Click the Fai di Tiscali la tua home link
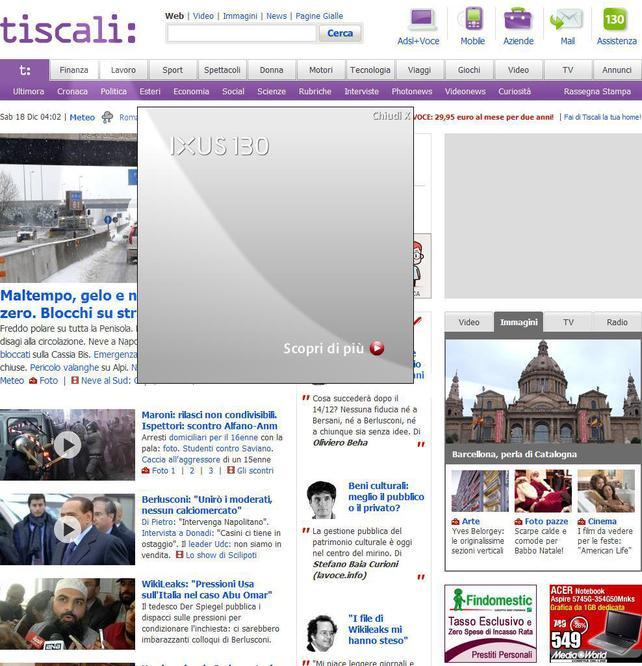Screen dimensions: 642x666 [602, 117]
